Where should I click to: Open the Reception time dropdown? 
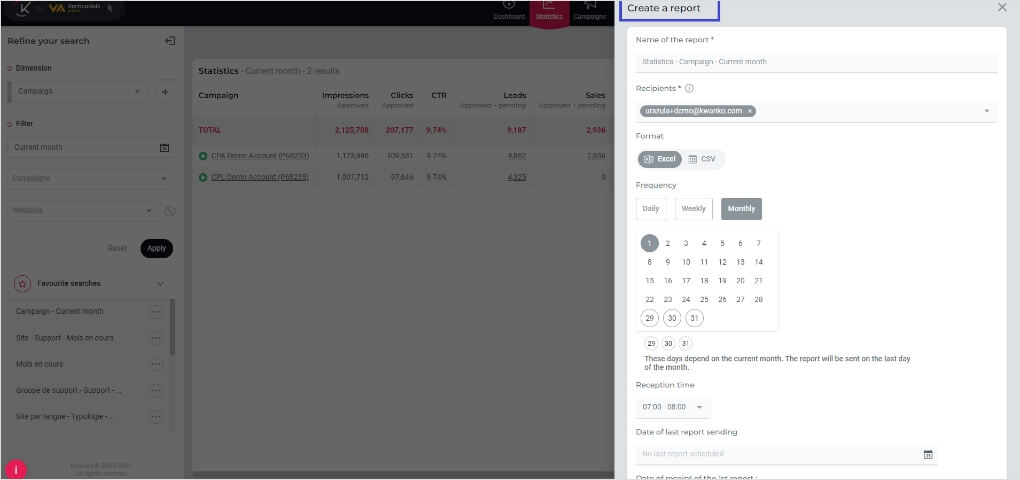click(x=698, y=407)
